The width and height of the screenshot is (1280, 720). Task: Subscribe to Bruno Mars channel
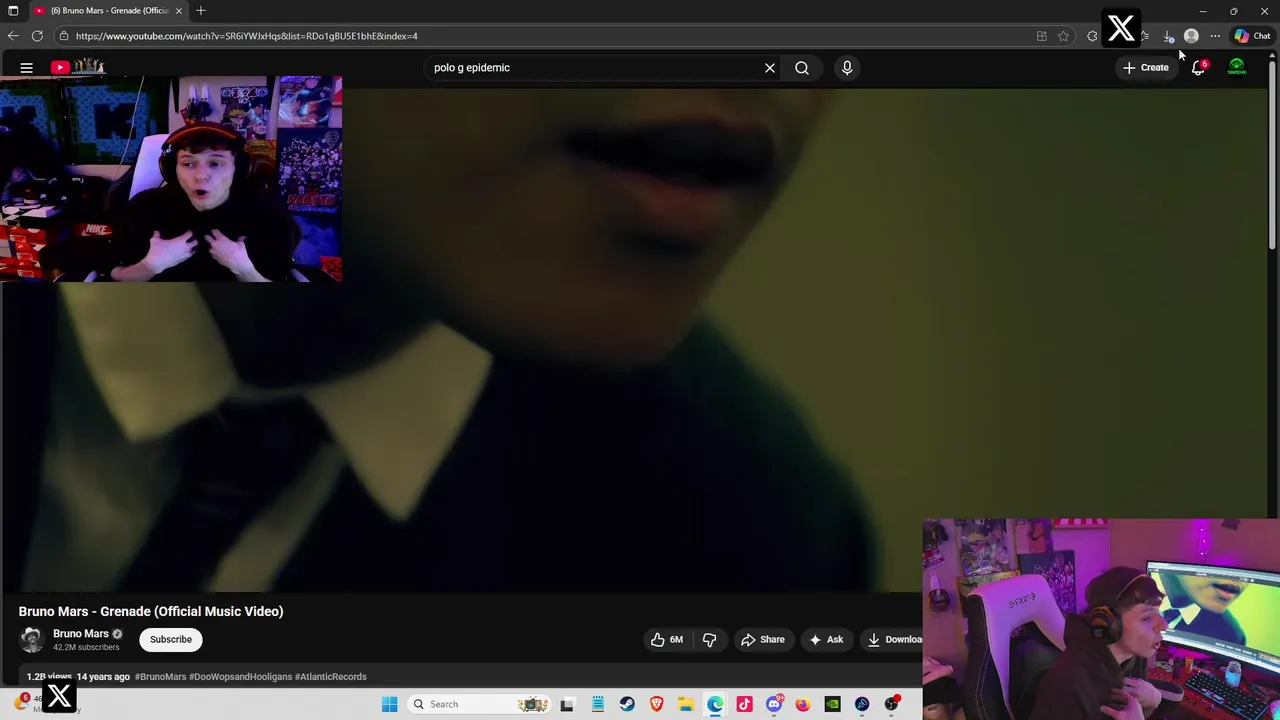pyautogui.click(x=171, y=640)
